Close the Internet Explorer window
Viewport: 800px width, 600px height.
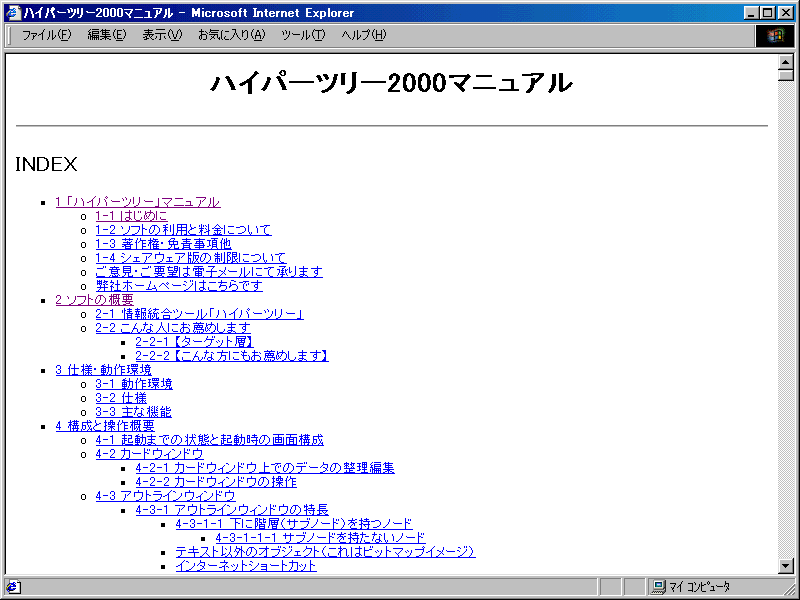tap(786, 13)
